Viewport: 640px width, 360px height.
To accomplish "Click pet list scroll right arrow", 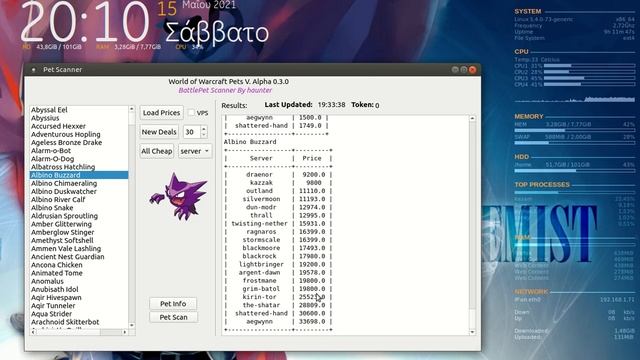I will [x=125, y=332].
